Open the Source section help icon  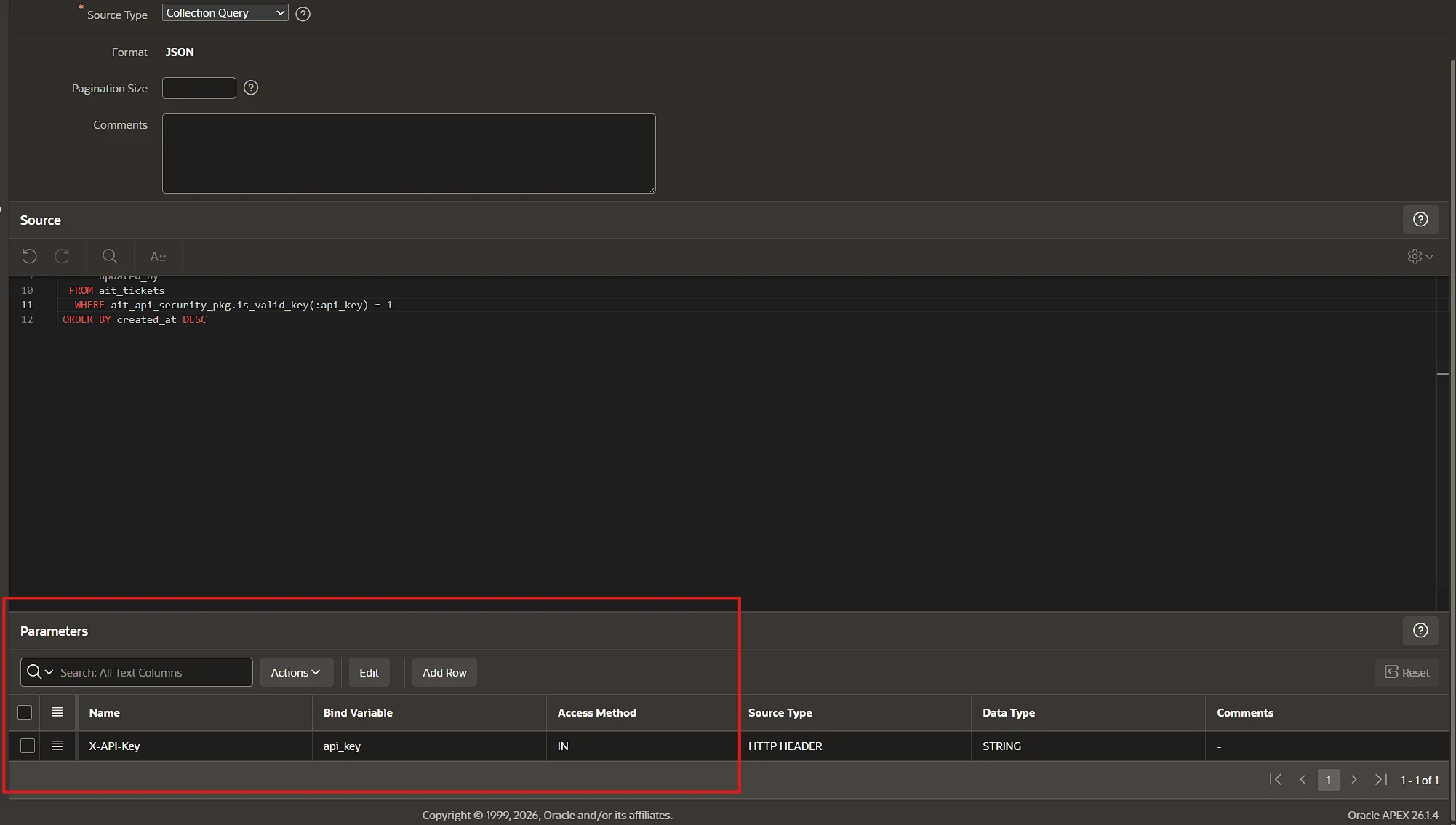click(1420, 220)
